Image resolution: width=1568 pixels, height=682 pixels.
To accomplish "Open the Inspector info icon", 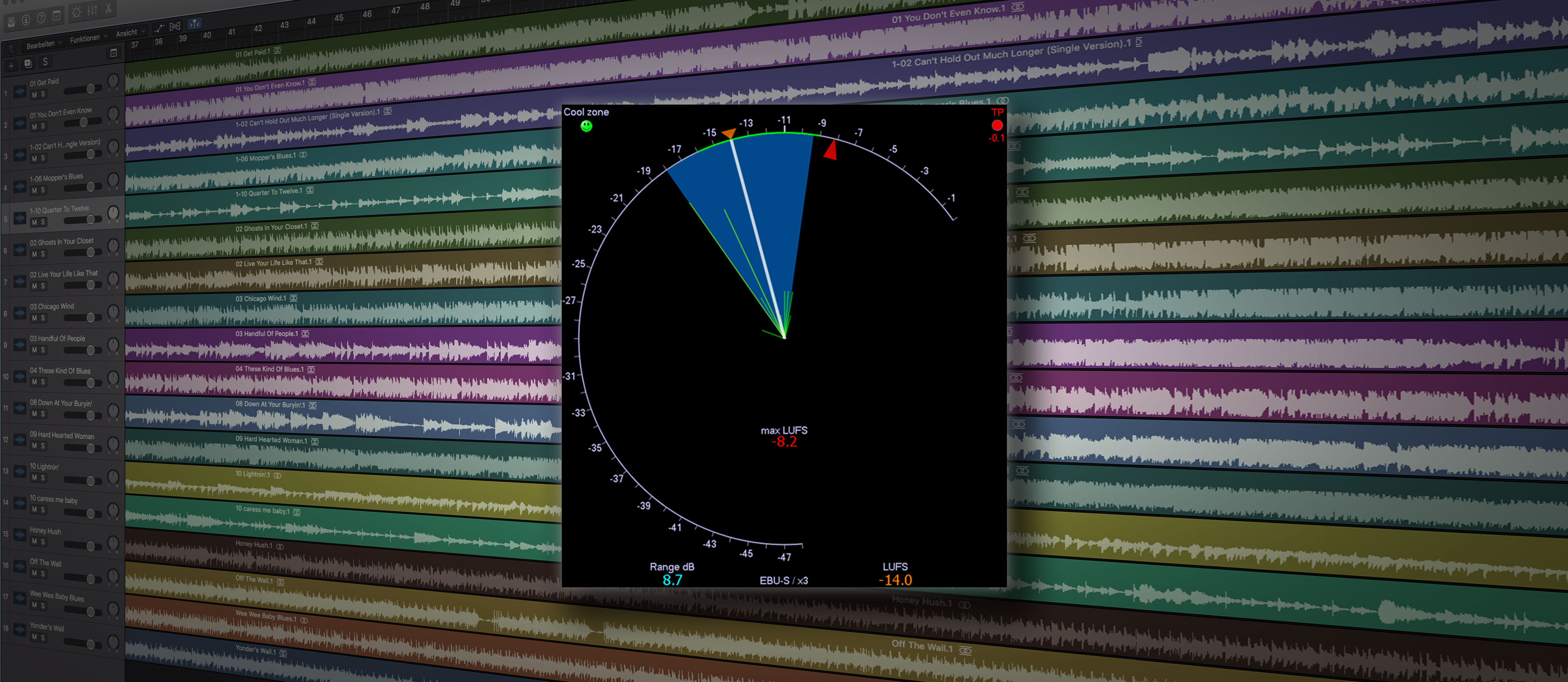I will coord(26,20).
